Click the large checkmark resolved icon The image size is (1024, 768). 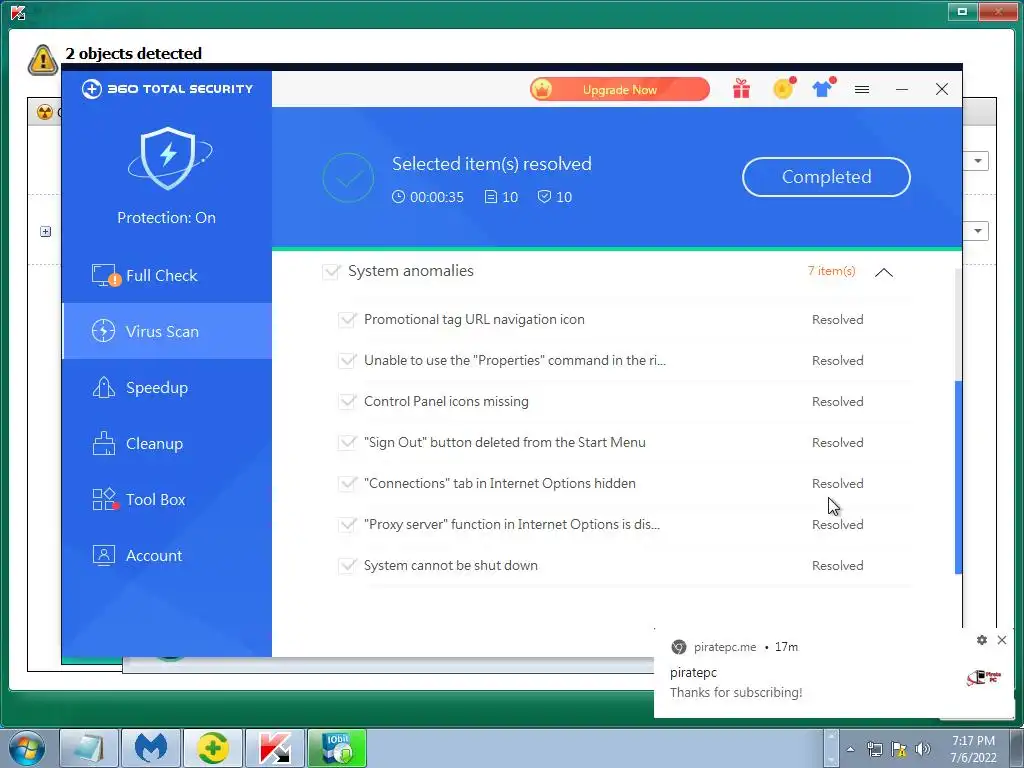pos(348,178)
